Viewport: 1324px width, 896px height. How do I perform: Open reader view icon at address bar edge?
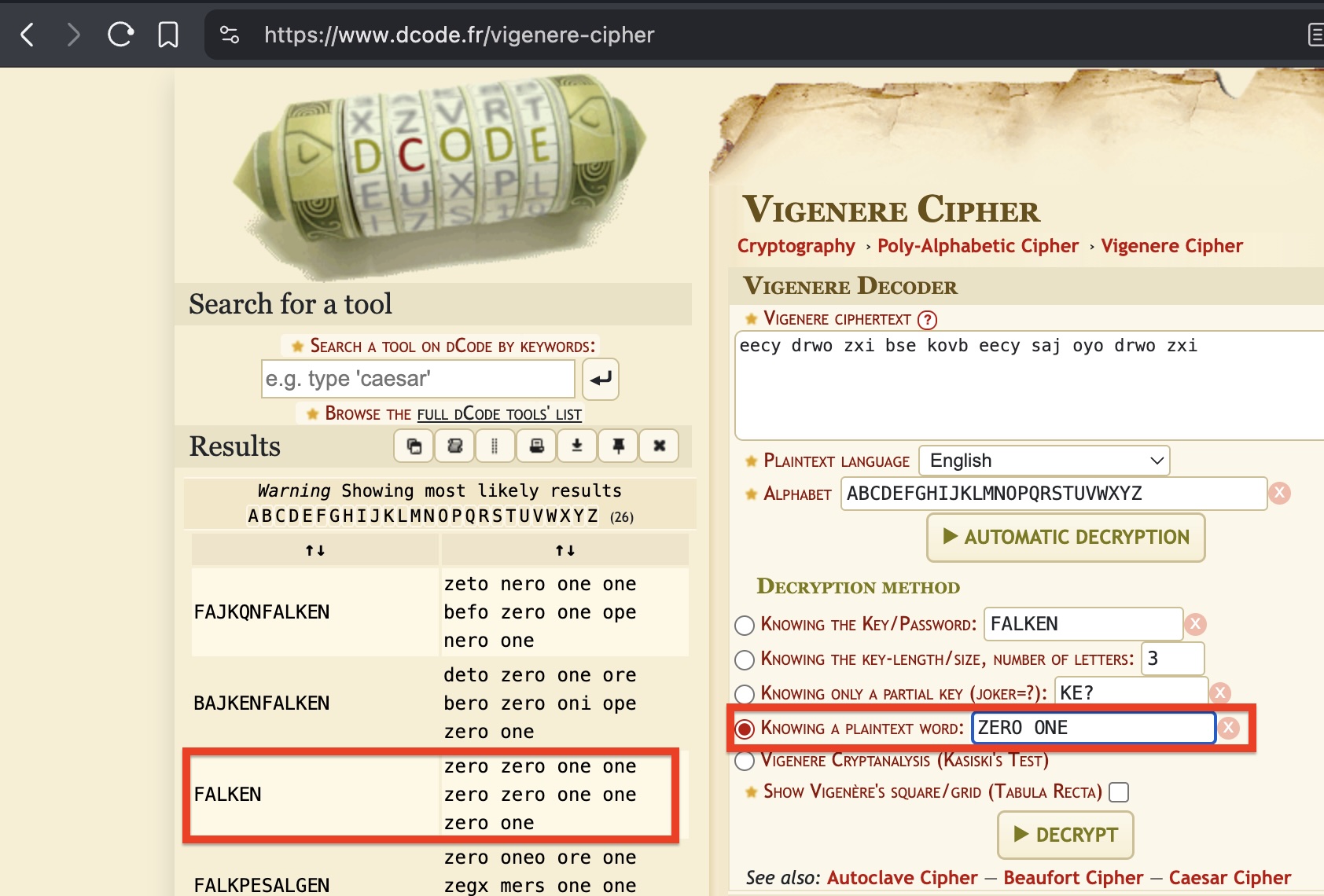click(x=1315, y=35)
